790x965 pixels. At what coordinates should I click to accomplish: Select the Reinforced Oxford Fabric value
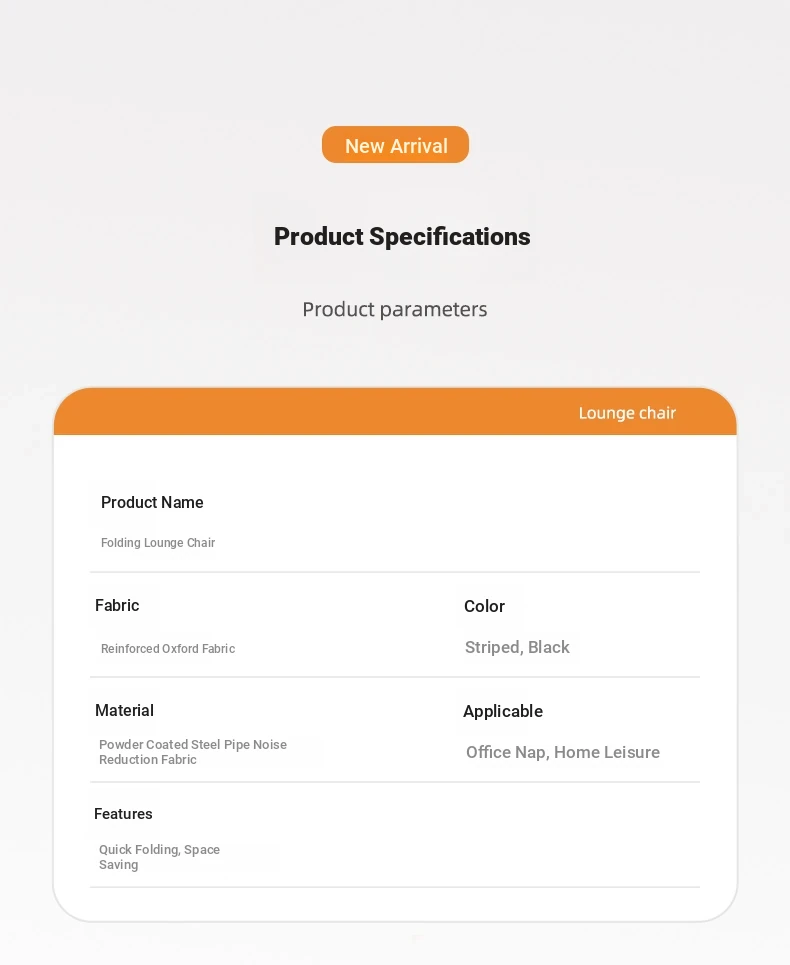[168, 649]
